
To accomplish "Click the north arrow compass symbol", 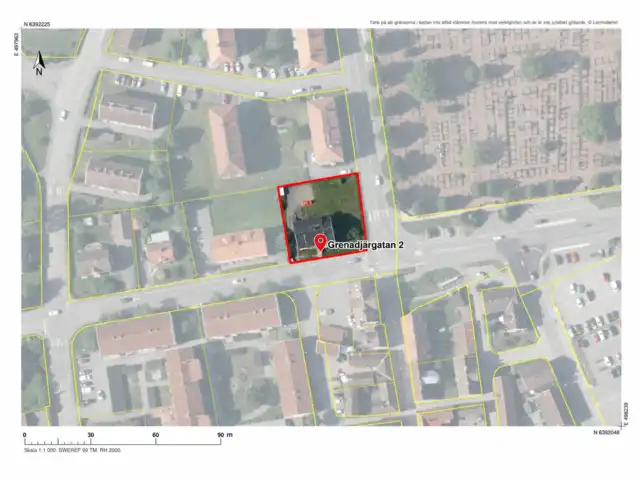I will pyautogui.click(x=39, y=63).
